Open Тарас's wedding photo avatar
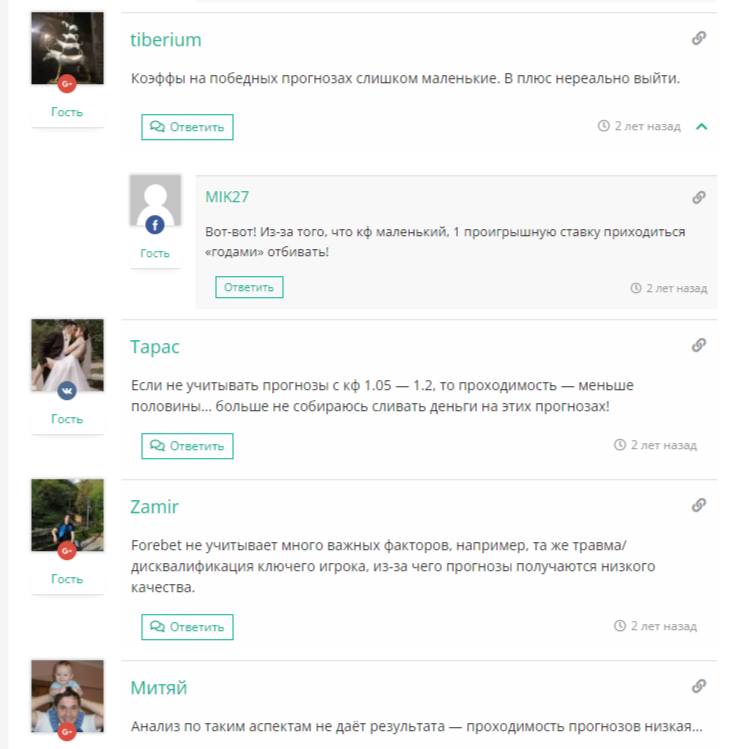 click(67, 355)
